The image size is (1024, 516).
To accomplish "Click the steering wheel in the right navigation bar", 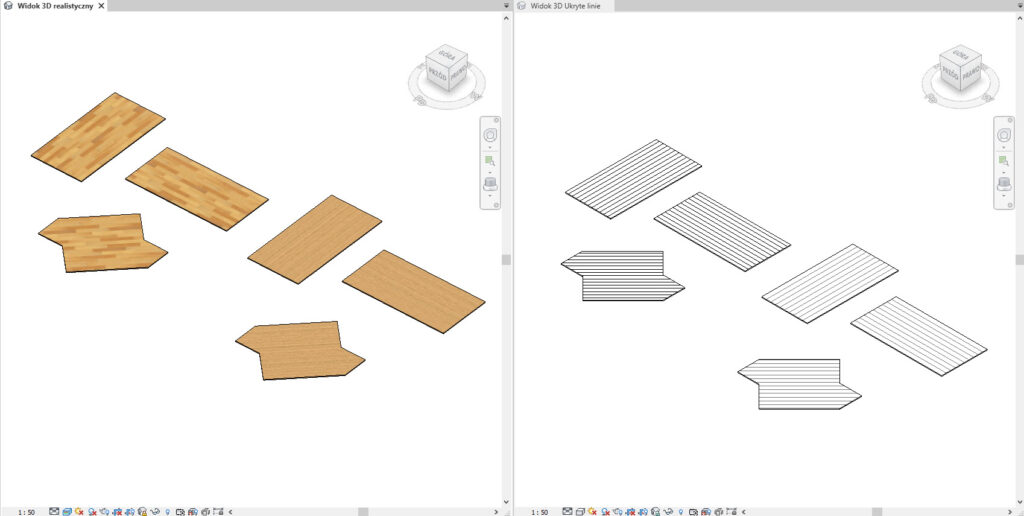I will 1004,135.
